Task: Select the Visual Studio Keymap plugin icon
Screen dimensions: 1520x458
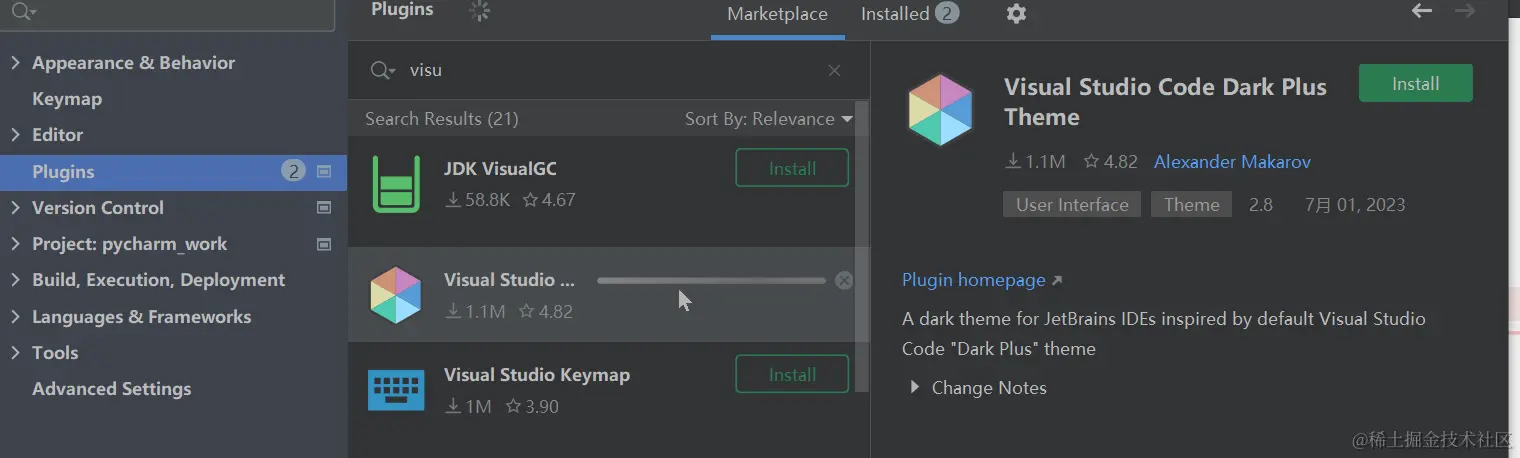Action: coord(396,390)
